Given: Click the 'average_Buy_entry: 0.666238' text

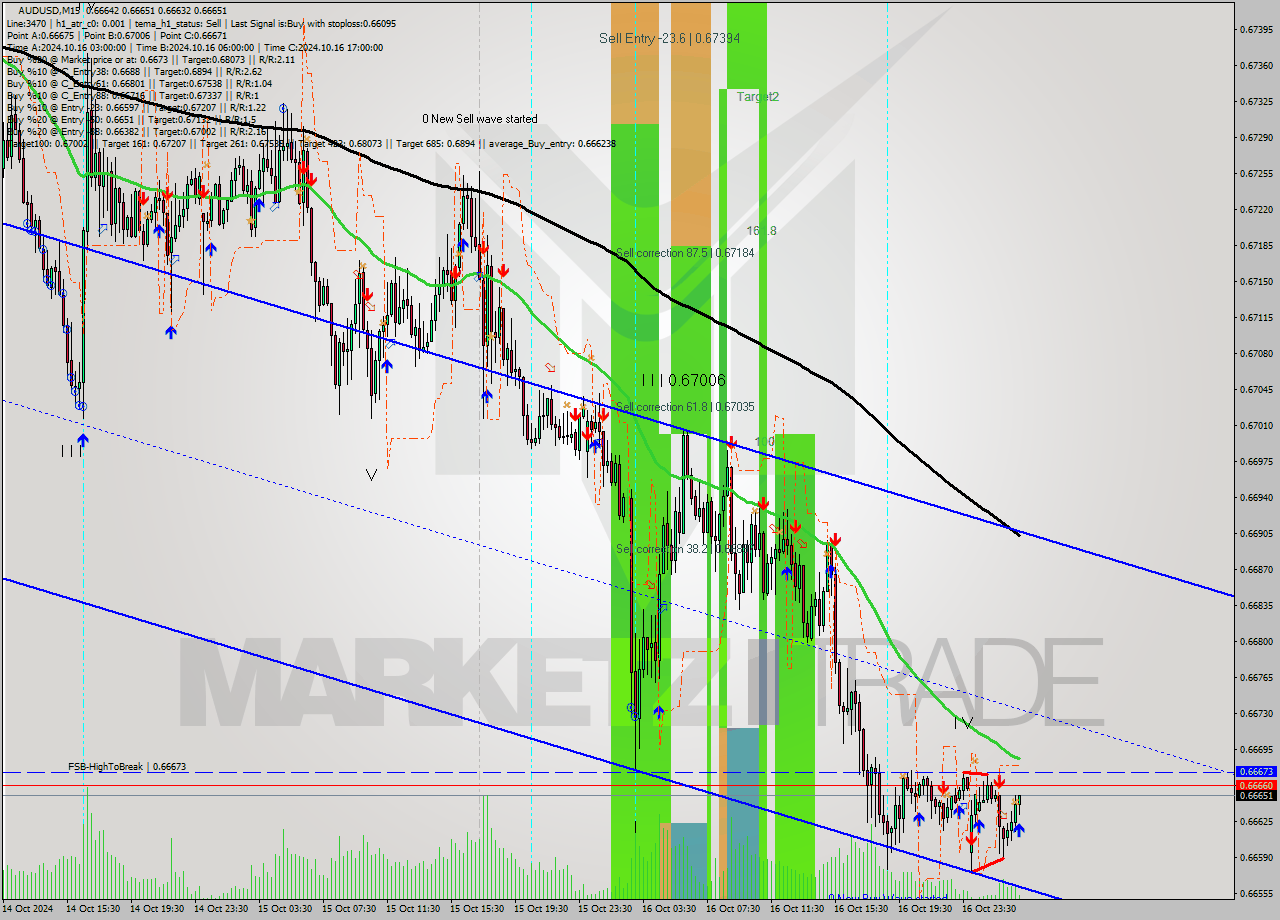Looking at the screenshot, I should click(x=552, y=143).
